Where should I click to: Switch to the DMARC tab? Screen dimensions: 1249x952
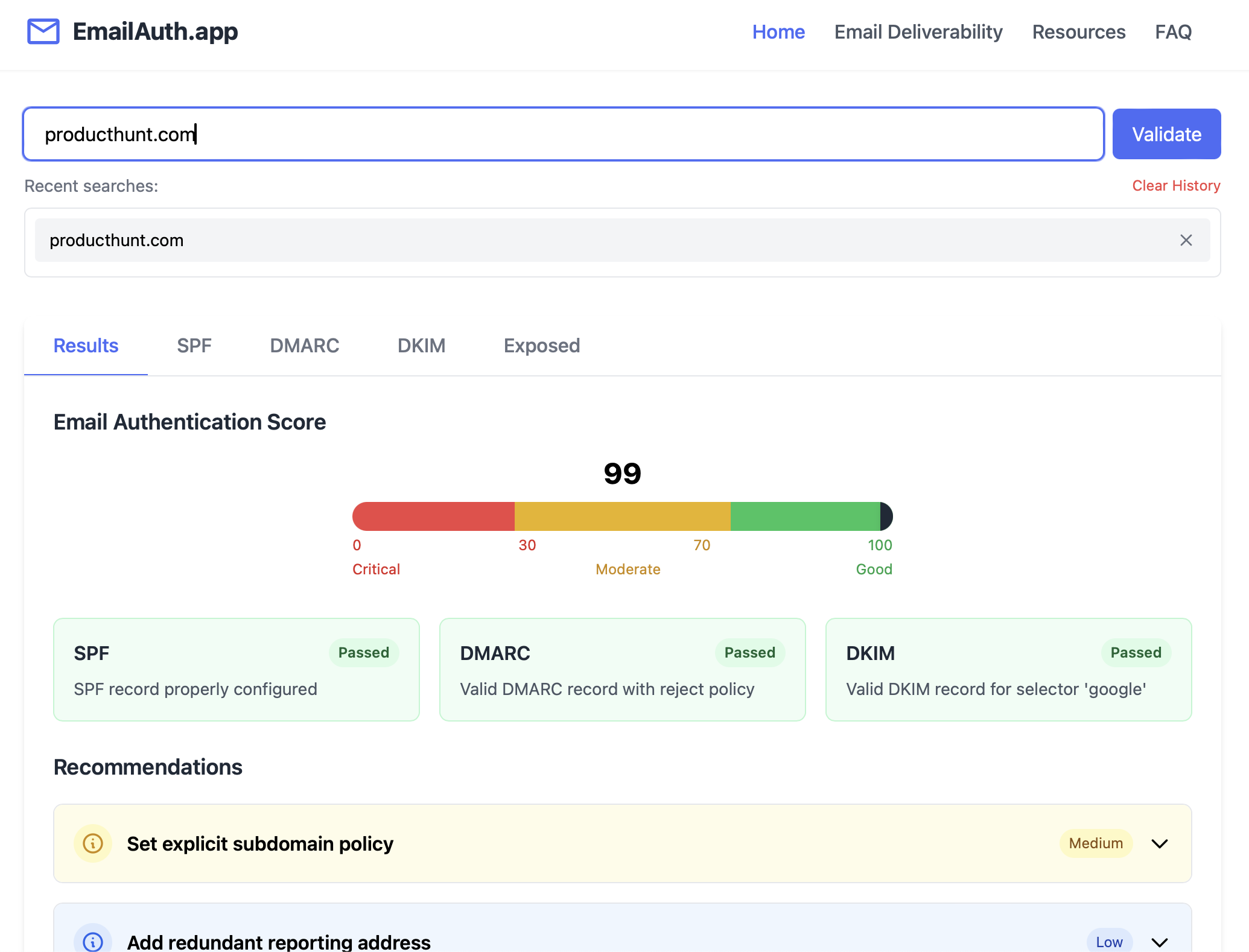click(305, 346)
